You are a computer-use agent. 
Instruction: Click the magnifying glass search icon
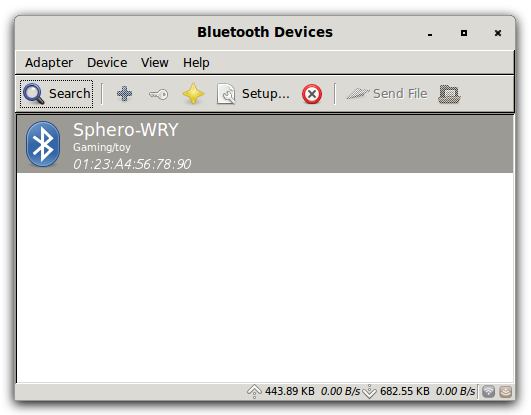[33, 94]
